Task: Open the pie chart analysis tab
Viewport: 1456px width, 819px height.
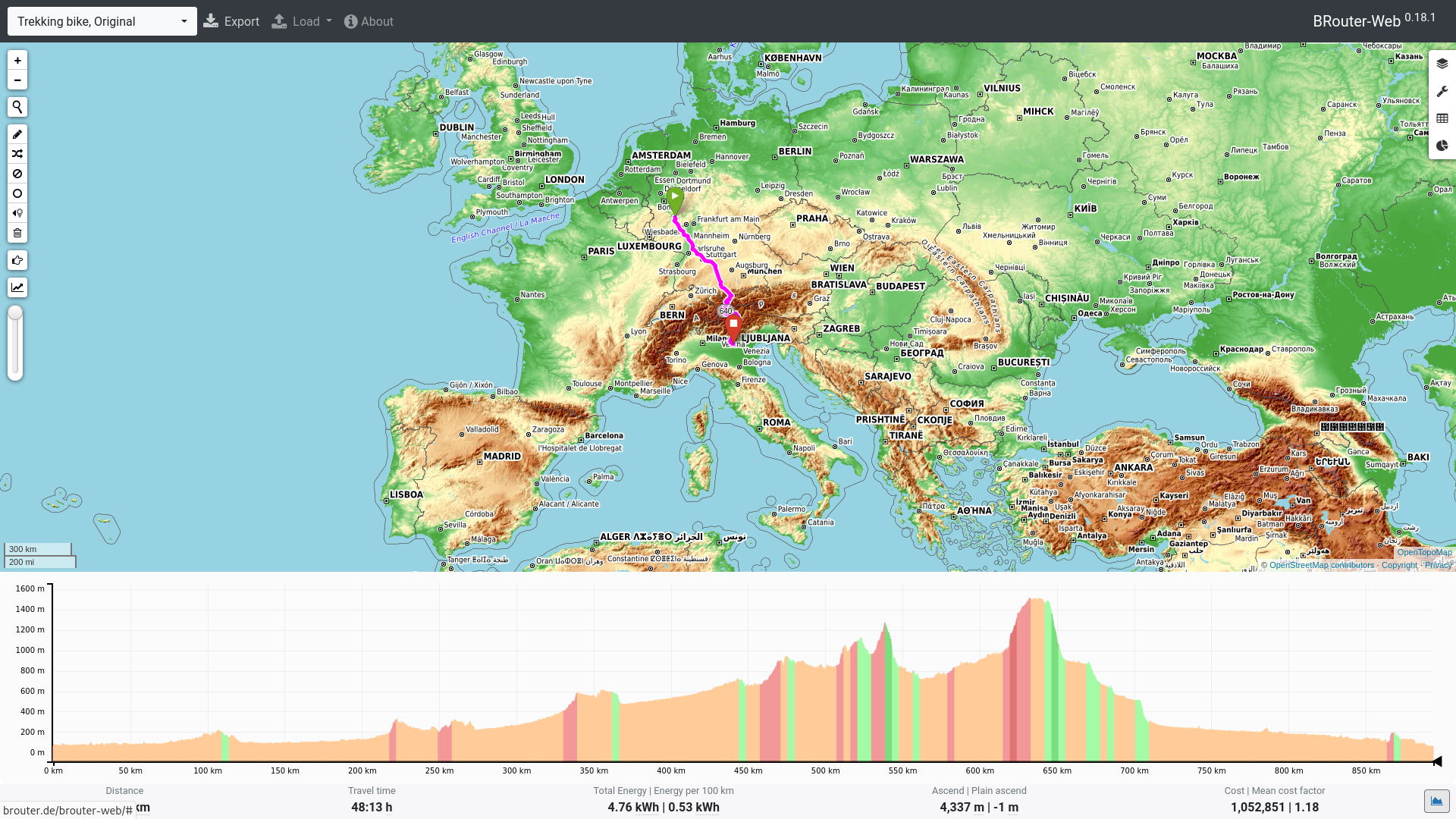Action: 1442,146
